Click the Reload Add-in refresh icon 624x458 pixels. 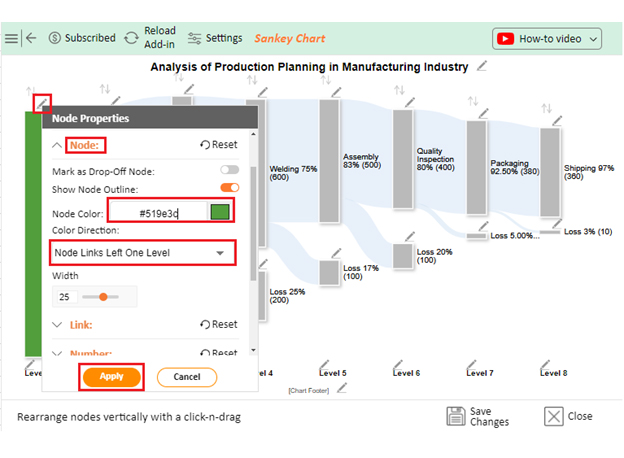coord(131,38)
